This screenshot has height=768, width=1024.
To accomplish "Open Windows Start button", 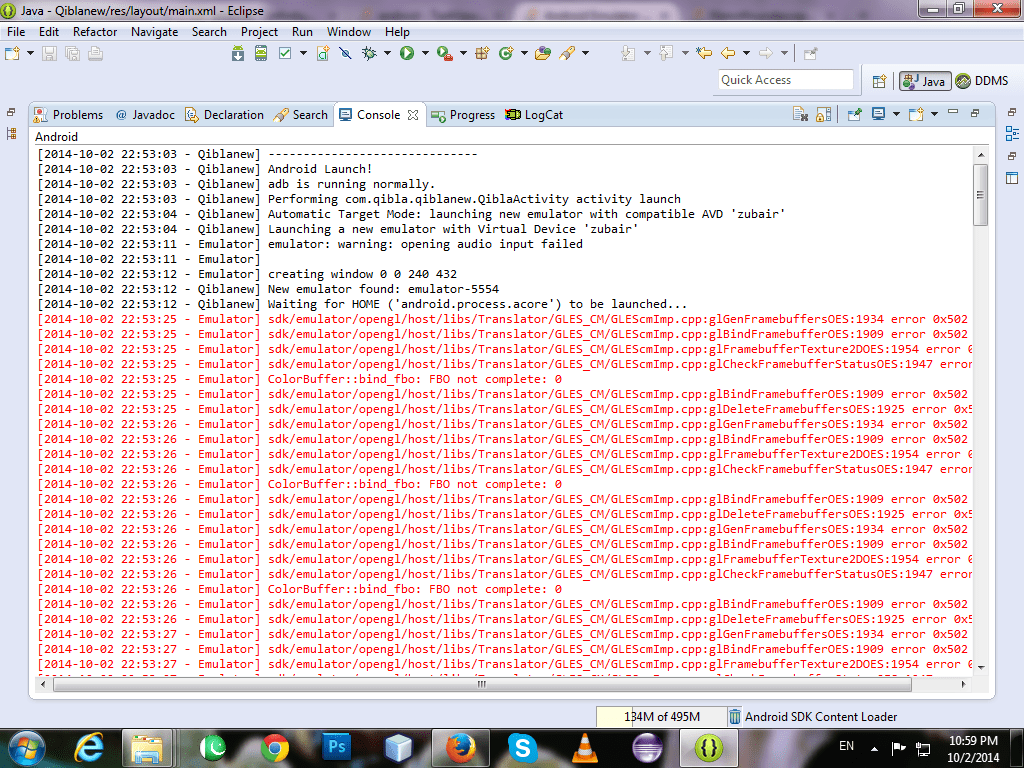I will (x=27, y=748).
